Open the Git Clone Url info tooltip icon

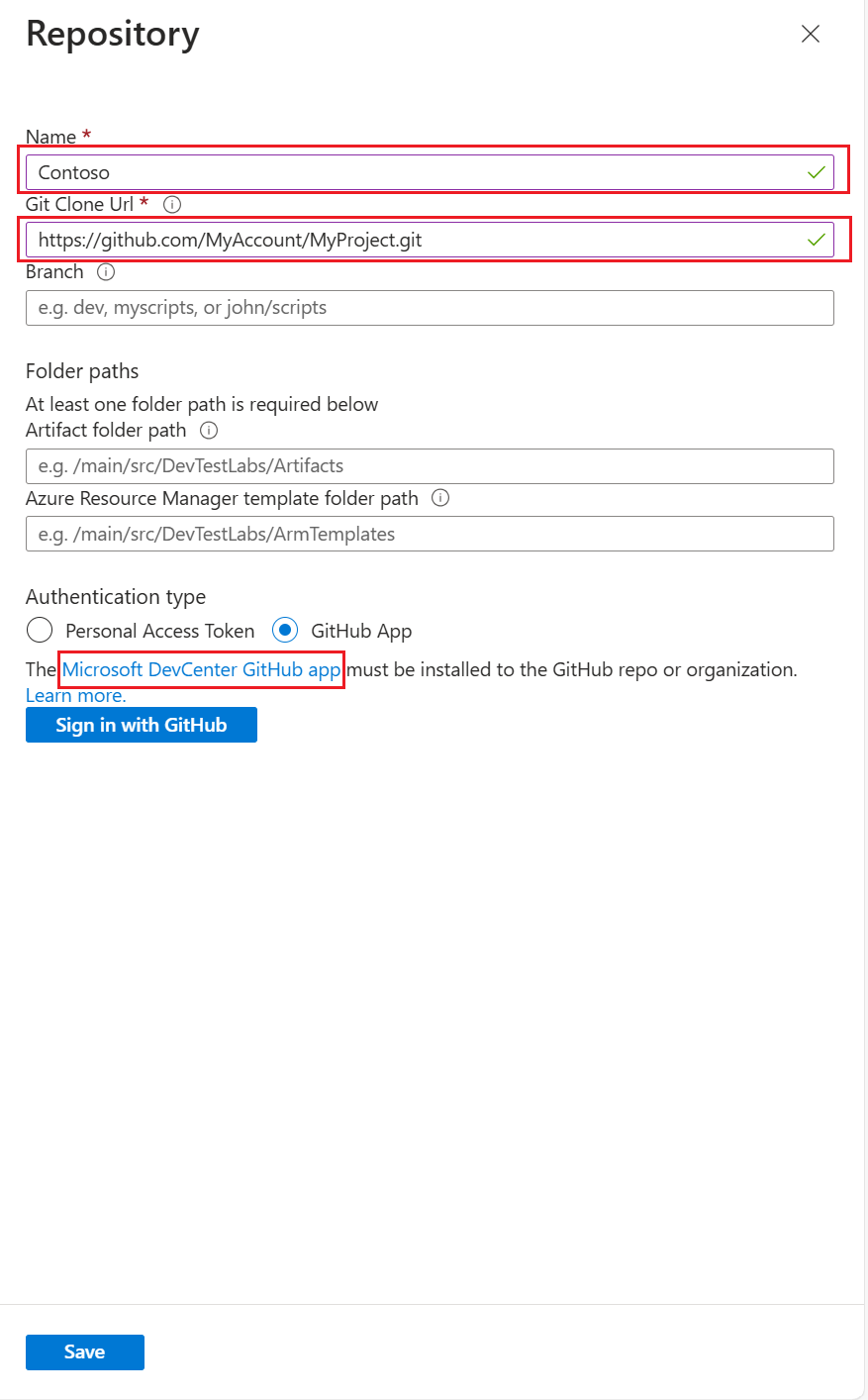(x=171, y=205)
